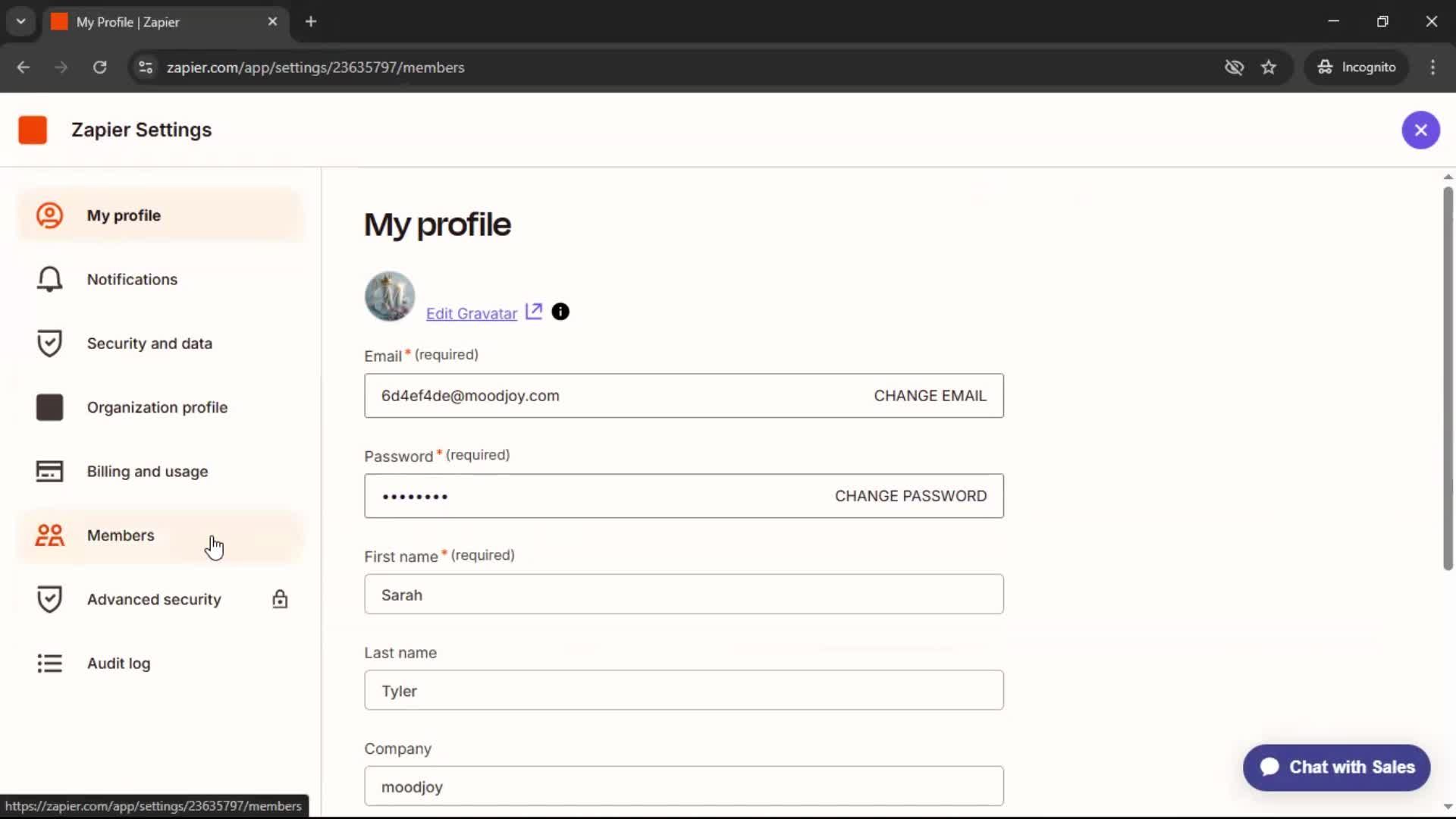This screenshot has width=1456, height=819.
Task: Click the site information icon in the address bar
Action: click(x=146, y=67)
